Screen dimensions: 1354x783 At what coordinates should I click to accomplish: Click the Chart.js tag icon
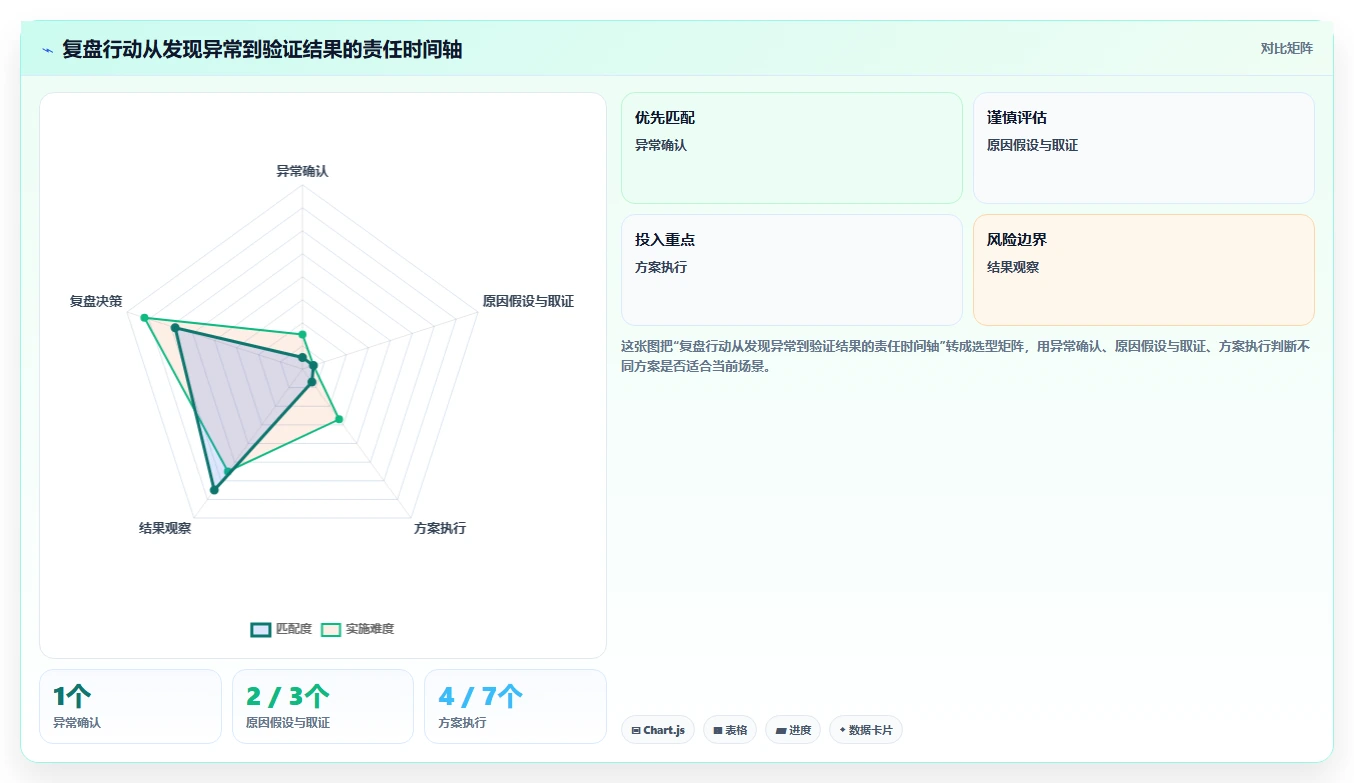click(x=636, y=731)
